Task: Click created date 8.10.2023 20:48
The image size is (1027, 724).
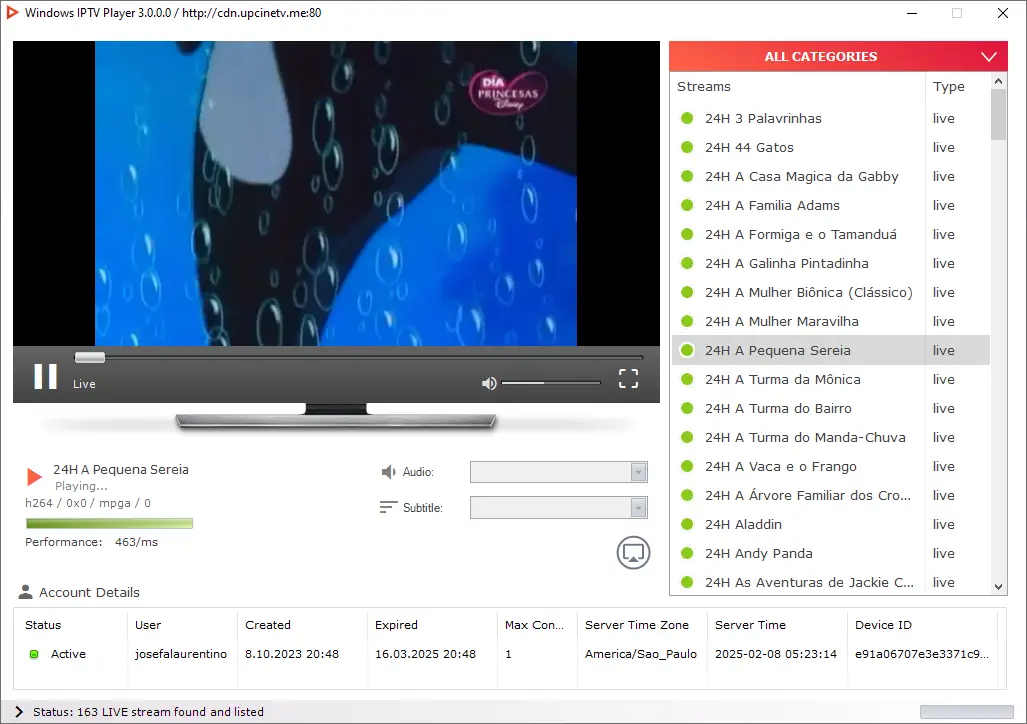Action: tap(292, 654)
